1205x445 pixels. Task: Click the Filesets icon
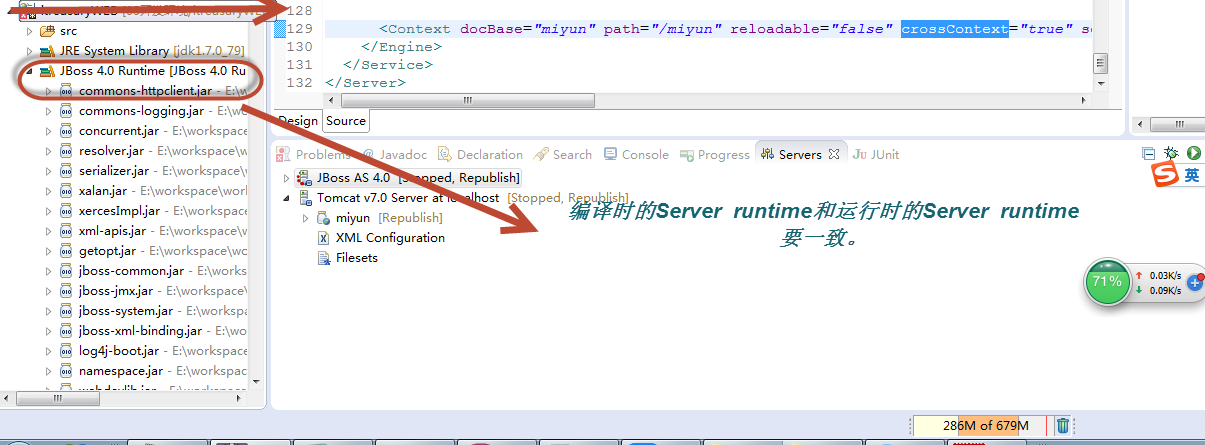(323, 257)
